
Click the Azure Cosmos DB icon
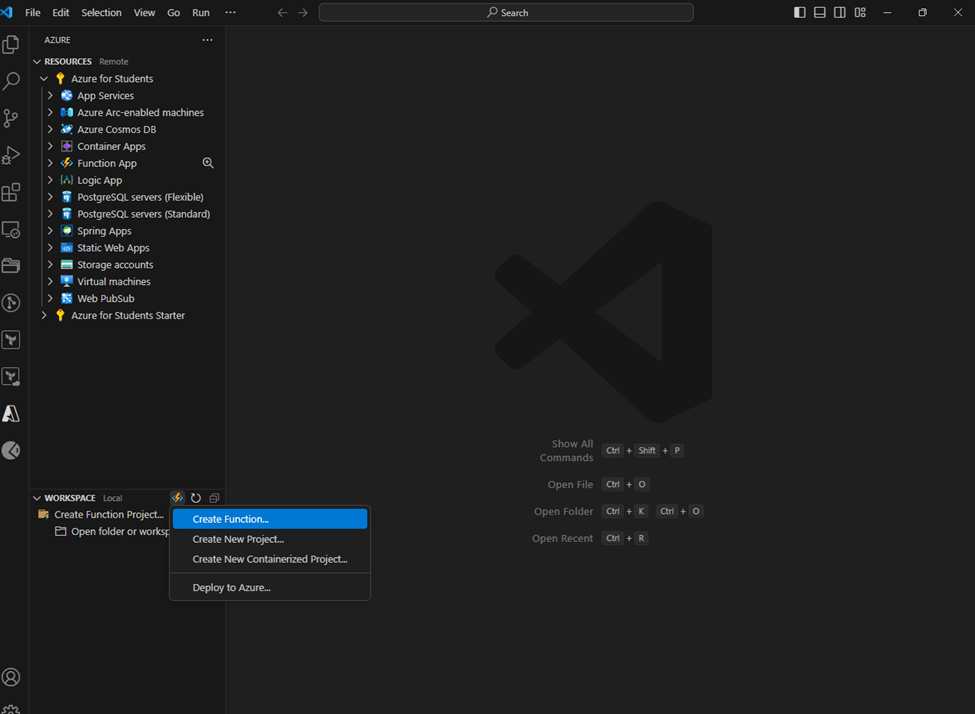pyautogui.click(x=67, y=129)
